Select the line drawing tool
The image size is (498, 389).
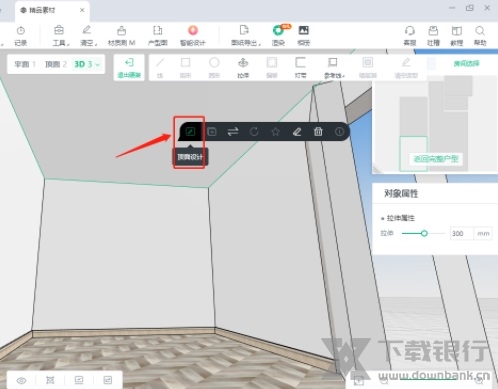pyautogui.click(x=160, y=68)
